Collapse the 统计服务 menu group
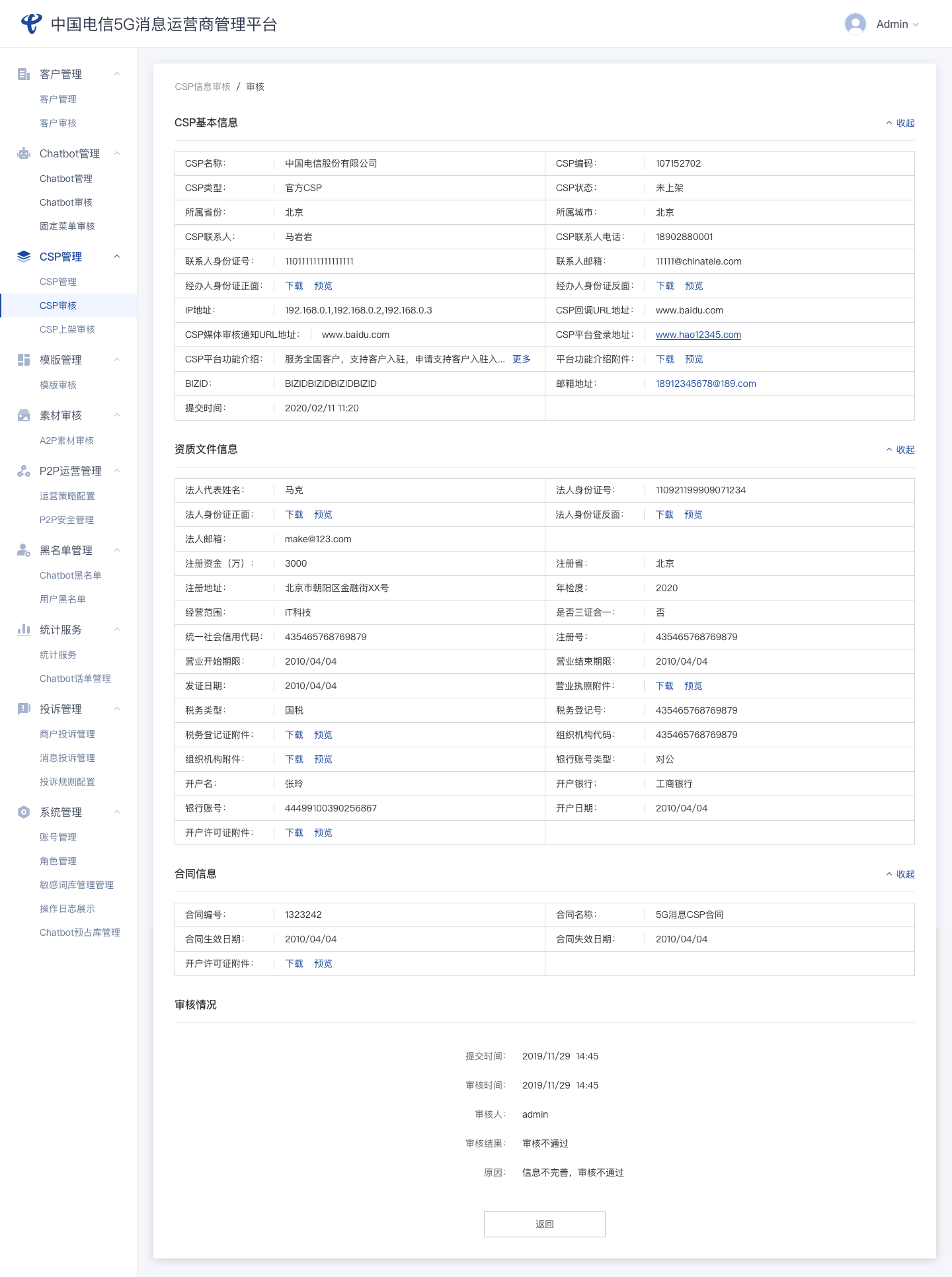The image size is (952, 1277). [x=117, y=630]
